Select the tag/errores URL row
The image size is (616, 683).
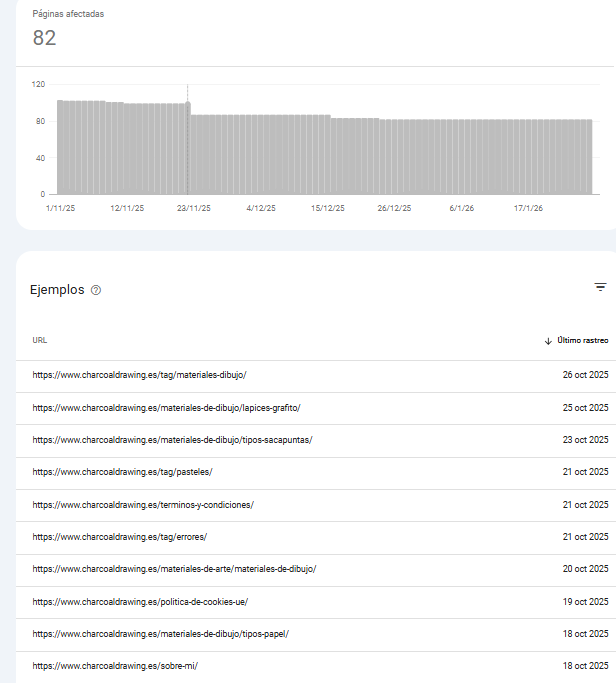[119, 537]
